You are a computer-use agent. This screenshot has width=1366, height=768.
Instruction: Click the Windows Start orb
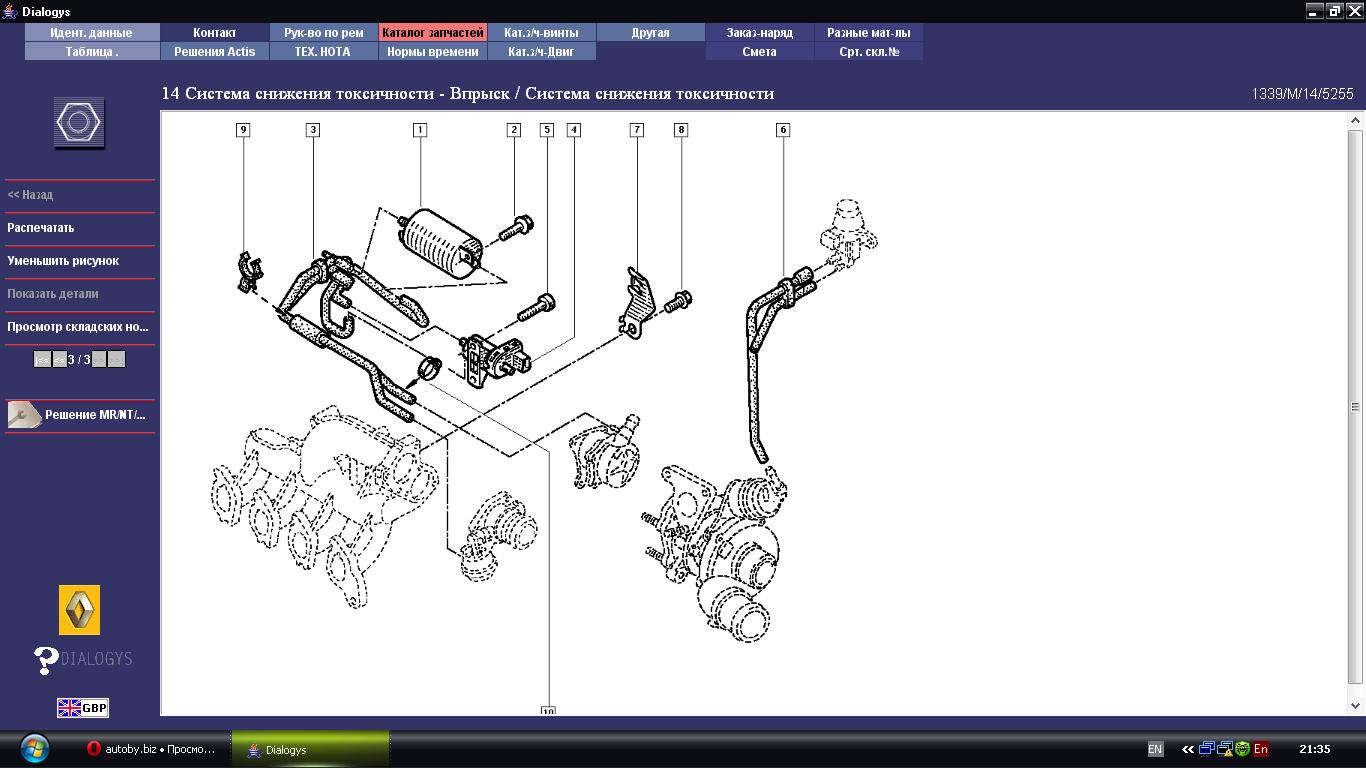pos(34,748)
